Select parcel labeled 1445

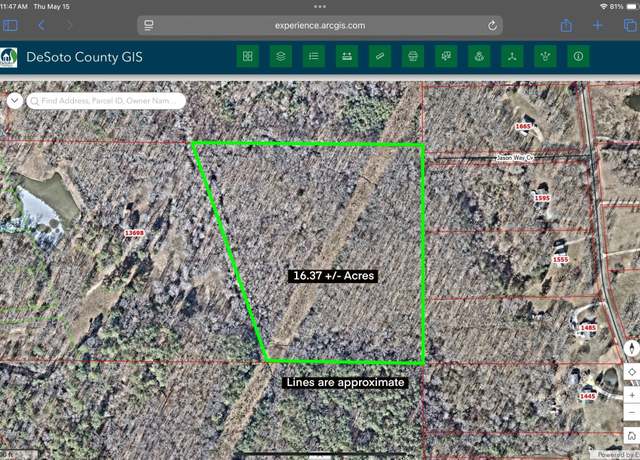click(x=587, y=396)
